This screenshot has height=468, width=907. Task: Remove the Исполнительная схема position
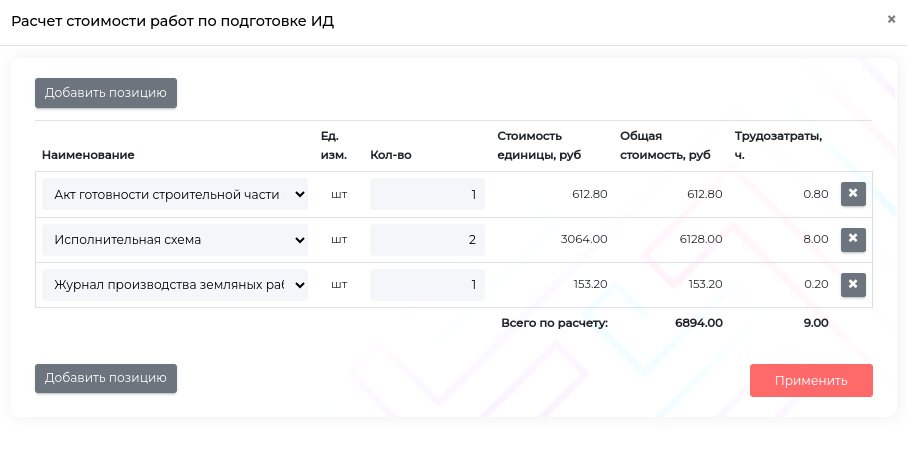[853, 239]
